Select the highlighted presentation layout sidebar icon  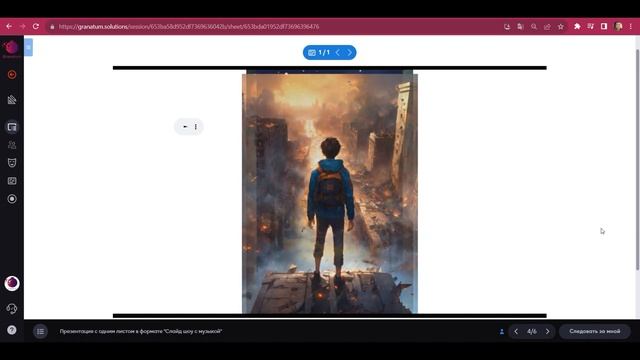(x=12, y=127)
